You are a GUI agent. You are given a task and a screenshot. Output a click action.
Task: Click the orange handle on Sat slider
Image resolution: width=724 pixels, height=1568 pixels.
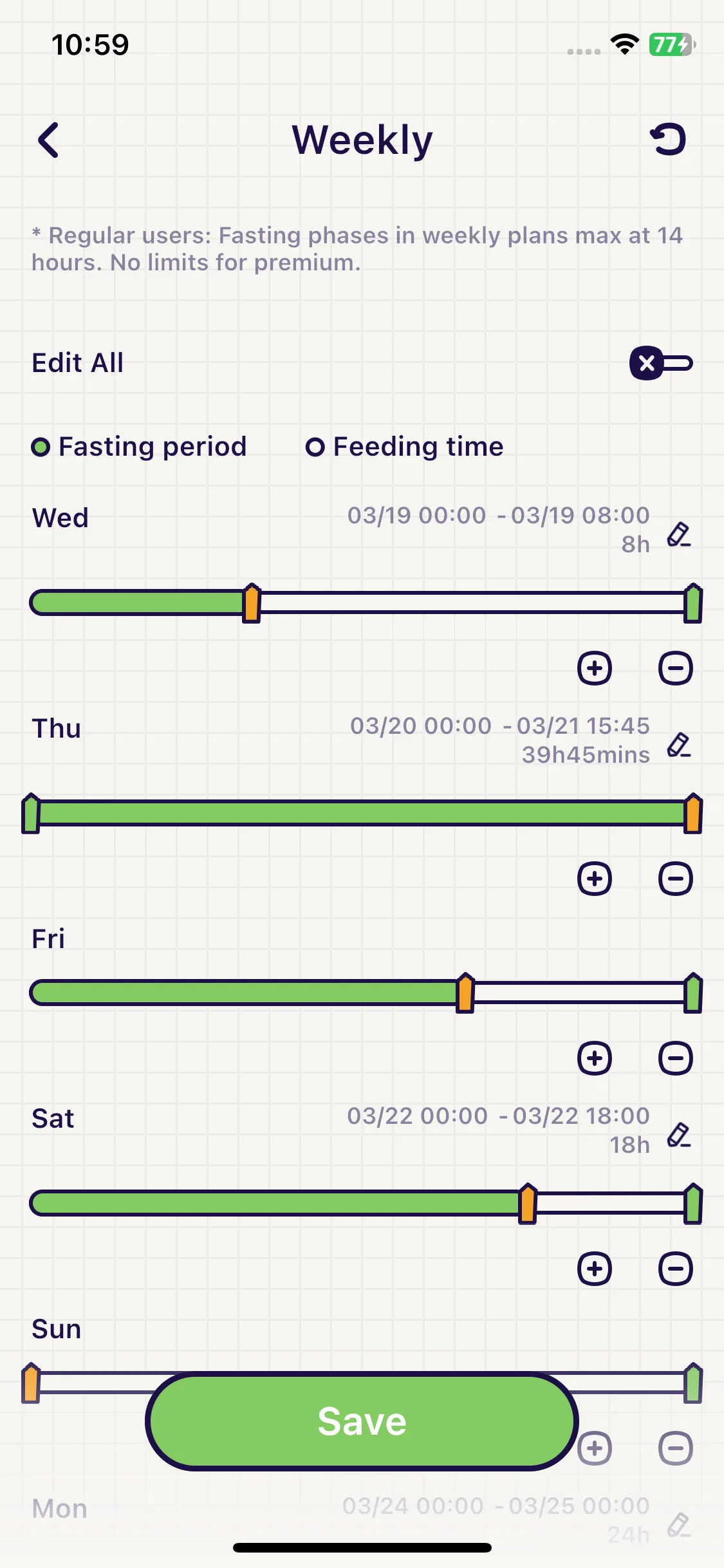(528, 1203)
